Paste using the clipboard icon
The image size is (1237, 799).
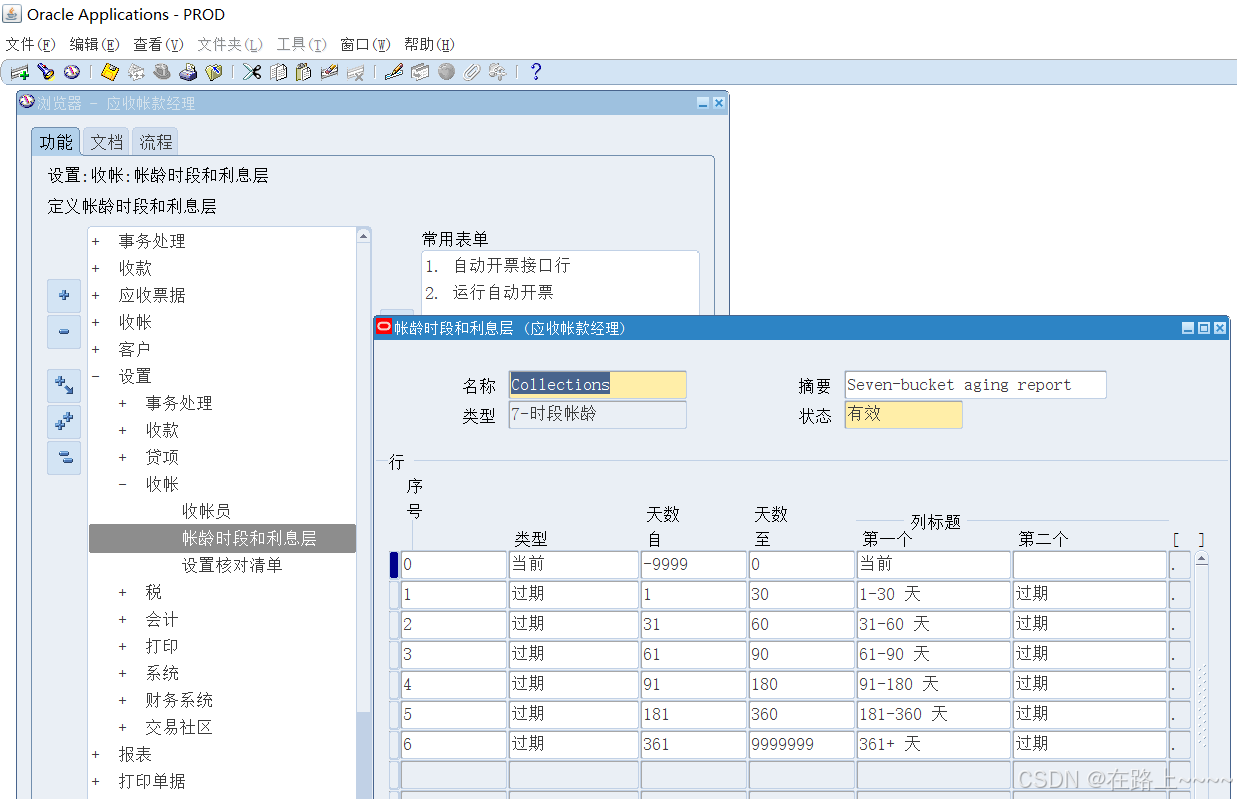click(x=303, y=71)
